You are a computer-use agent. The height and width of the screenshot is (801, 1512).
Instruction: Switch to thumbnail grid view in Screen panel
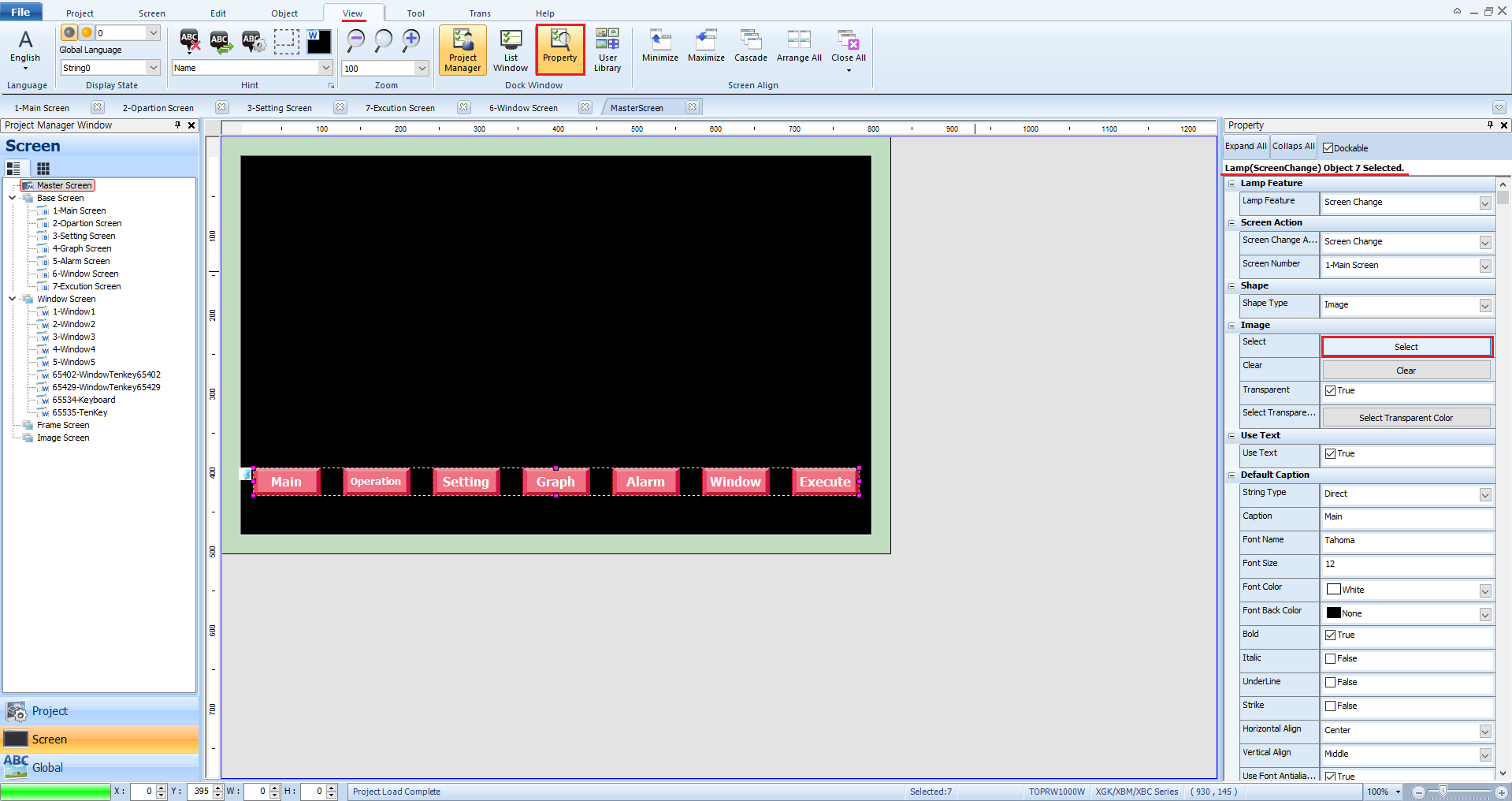coord(43,168)
